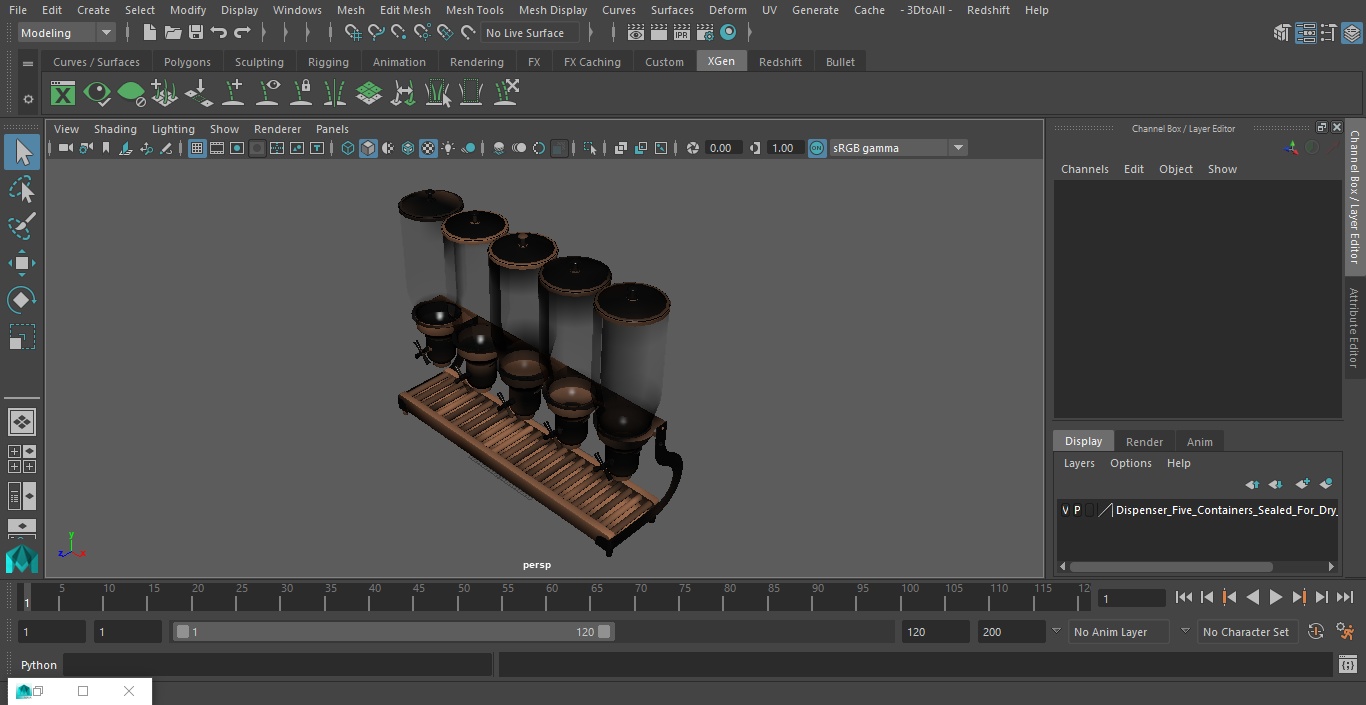The height and width of the screenshot is (705, 1366).
Task: Toggle wireframe shading cube icon
Action: (x=348, y=148)
